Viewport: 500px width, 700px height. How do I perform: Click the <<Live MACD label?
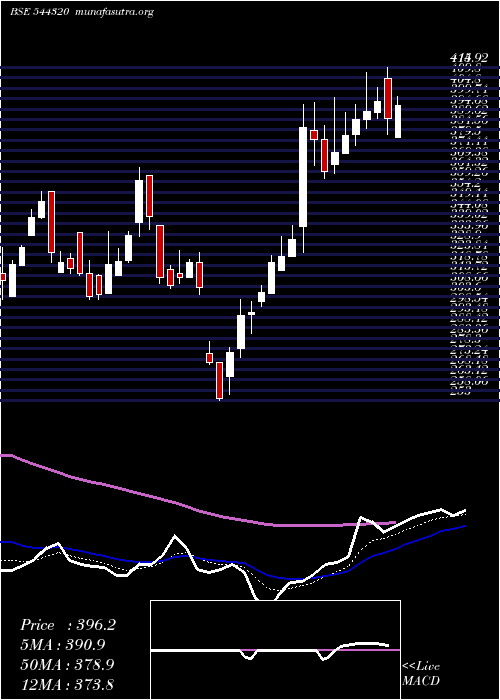tap(421, 674)
